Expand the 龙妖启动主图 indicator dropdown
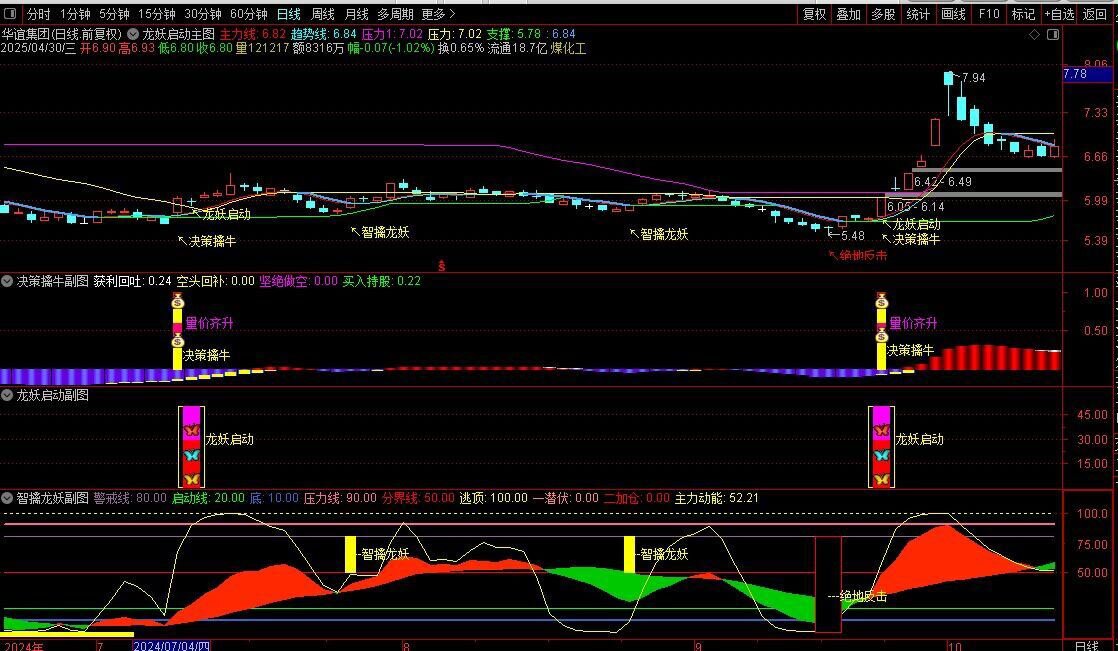This screenshot has height=651, width=1118. [133, 34]
